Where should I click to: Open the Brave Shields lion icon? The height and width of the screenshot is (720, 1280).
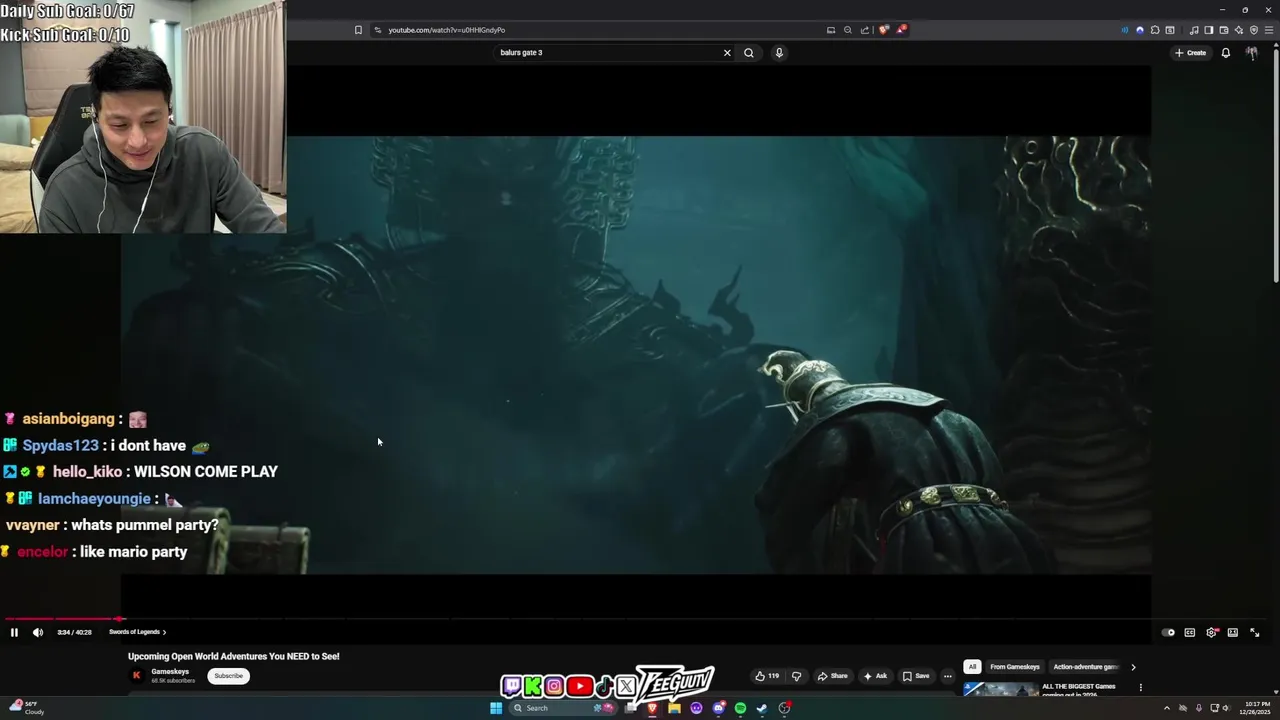tap(884, 30)
